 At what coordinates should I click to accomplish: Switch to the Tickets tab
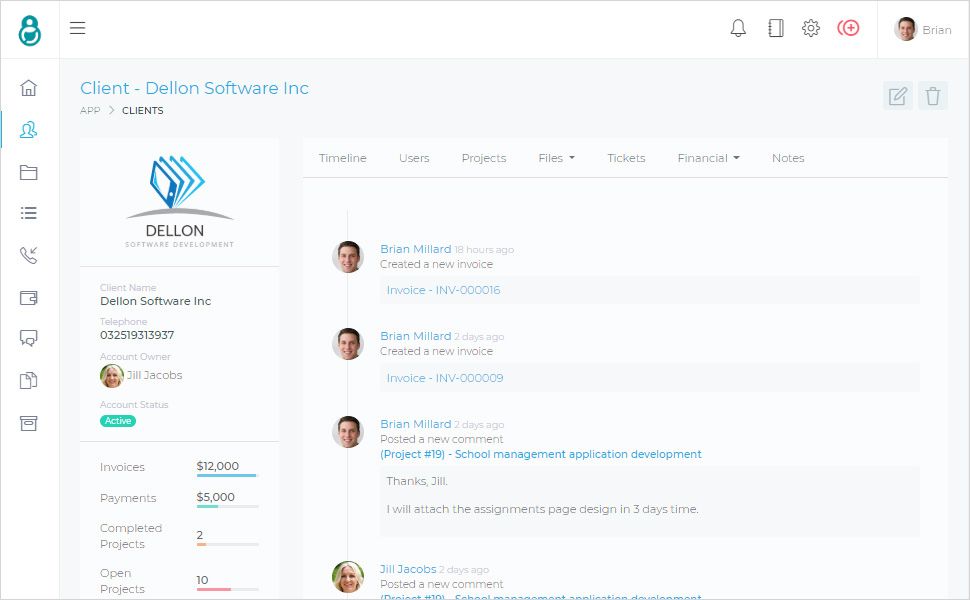point(626,158)
